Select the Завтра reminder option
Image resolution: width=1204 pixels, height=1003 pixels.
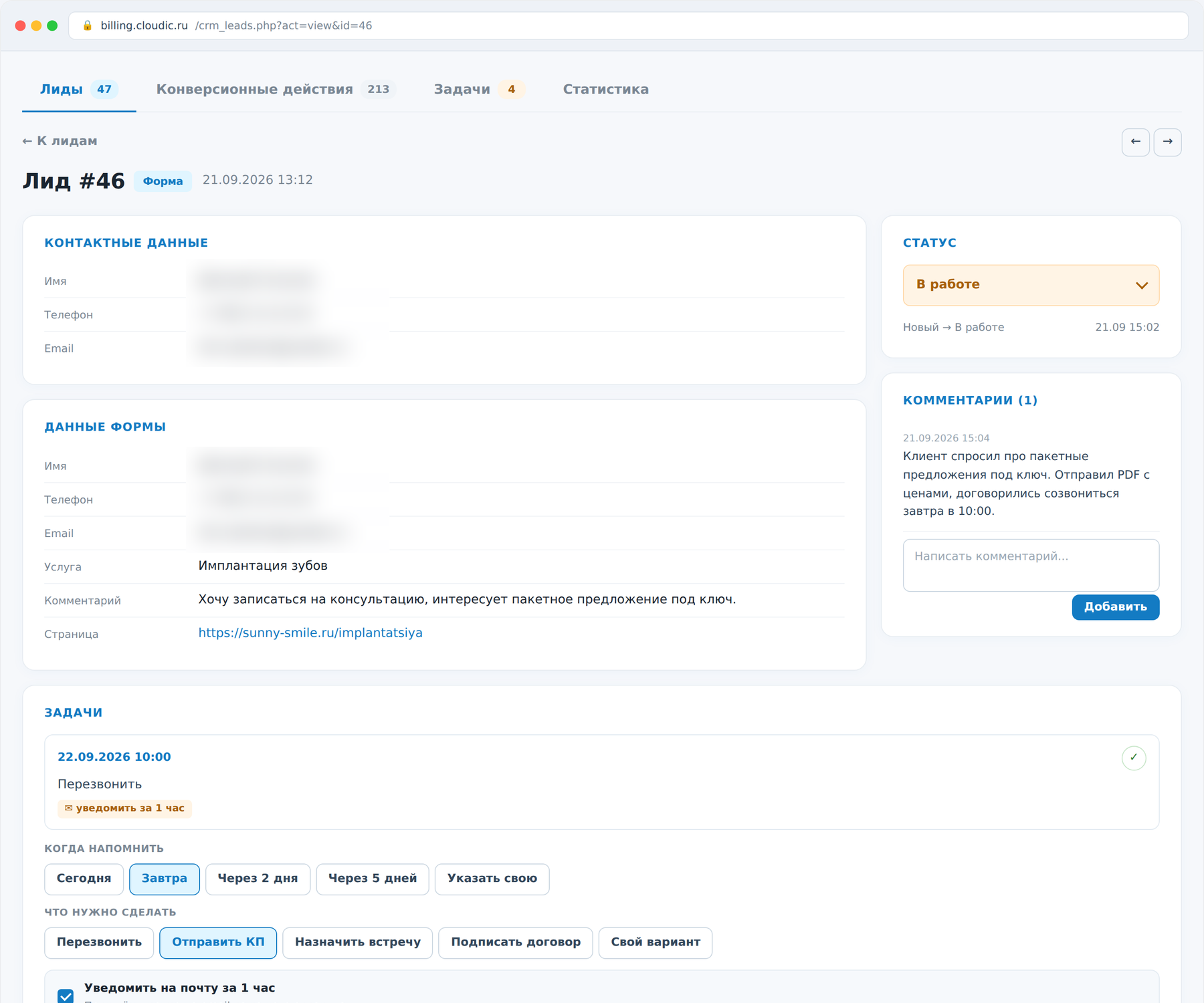(x=165, y=879)
